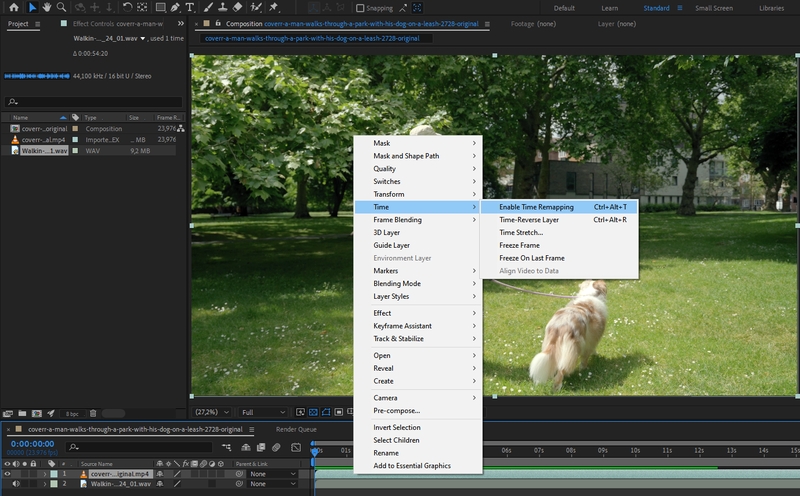
Task: Select Freeze Frame option
Action: (560, 245)
